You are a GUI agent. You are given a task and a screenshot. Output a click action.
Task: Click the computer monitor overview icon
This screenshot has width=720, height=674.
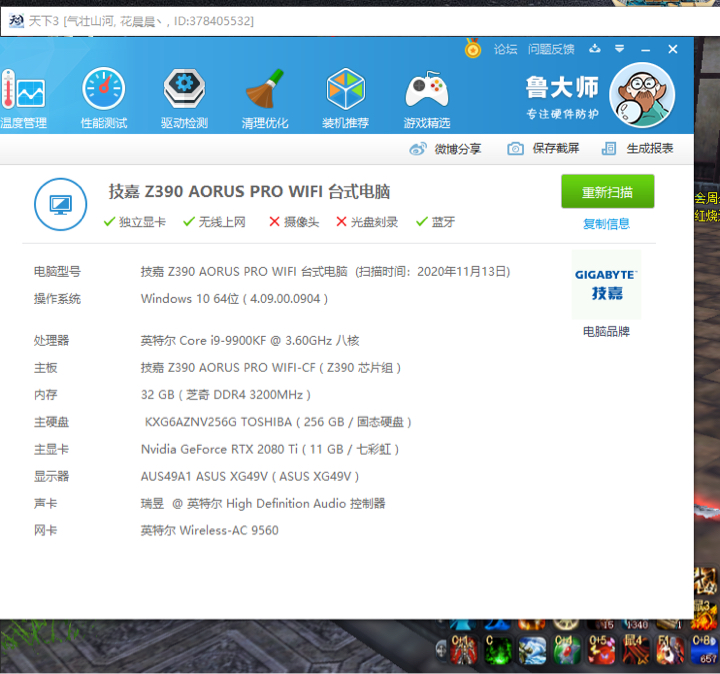[61, 205]
